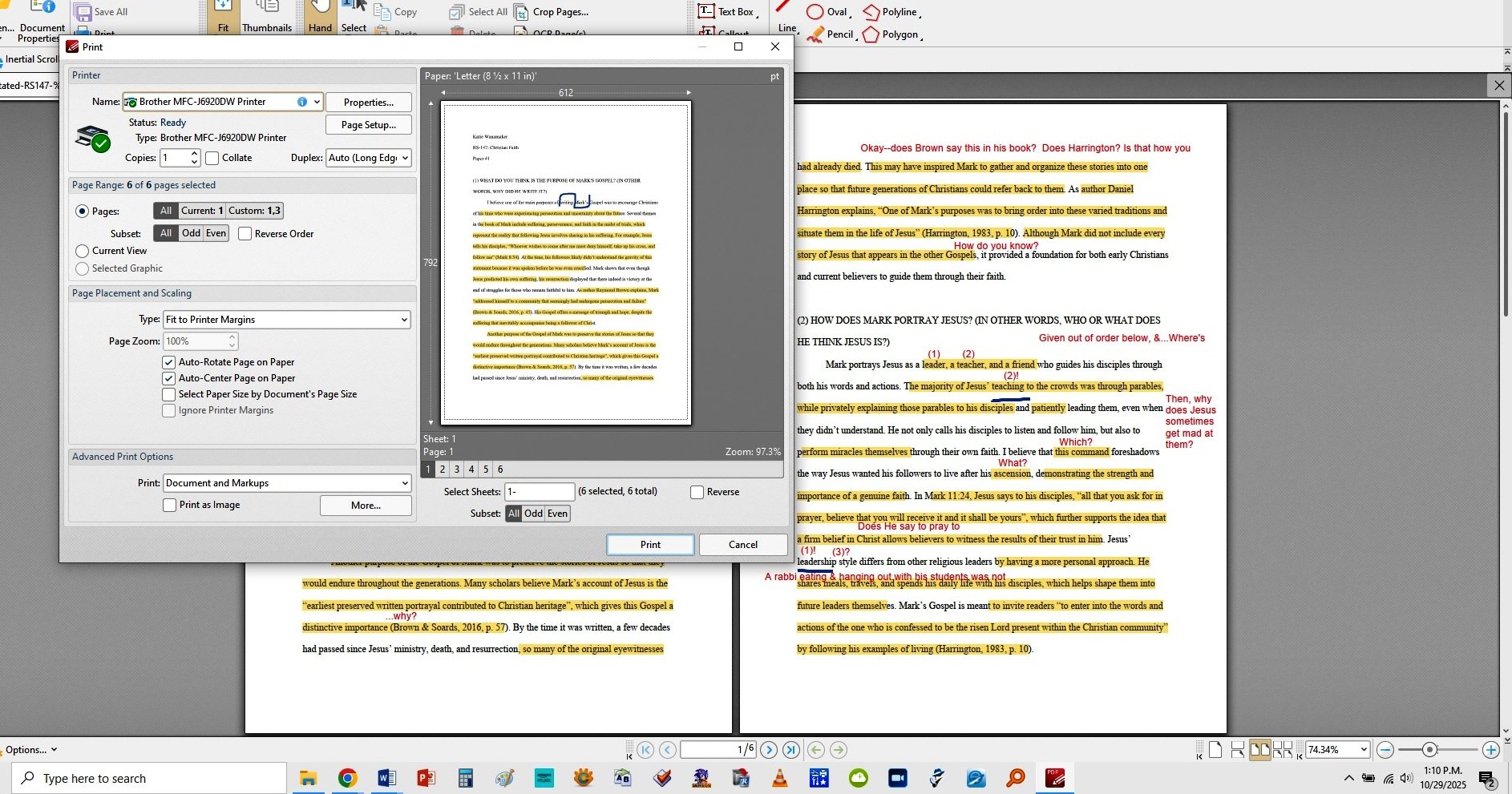The height and width of the screenshot is (794, 1512).
Task: Click the zoom slider handle
Action: coord(1429,750)
